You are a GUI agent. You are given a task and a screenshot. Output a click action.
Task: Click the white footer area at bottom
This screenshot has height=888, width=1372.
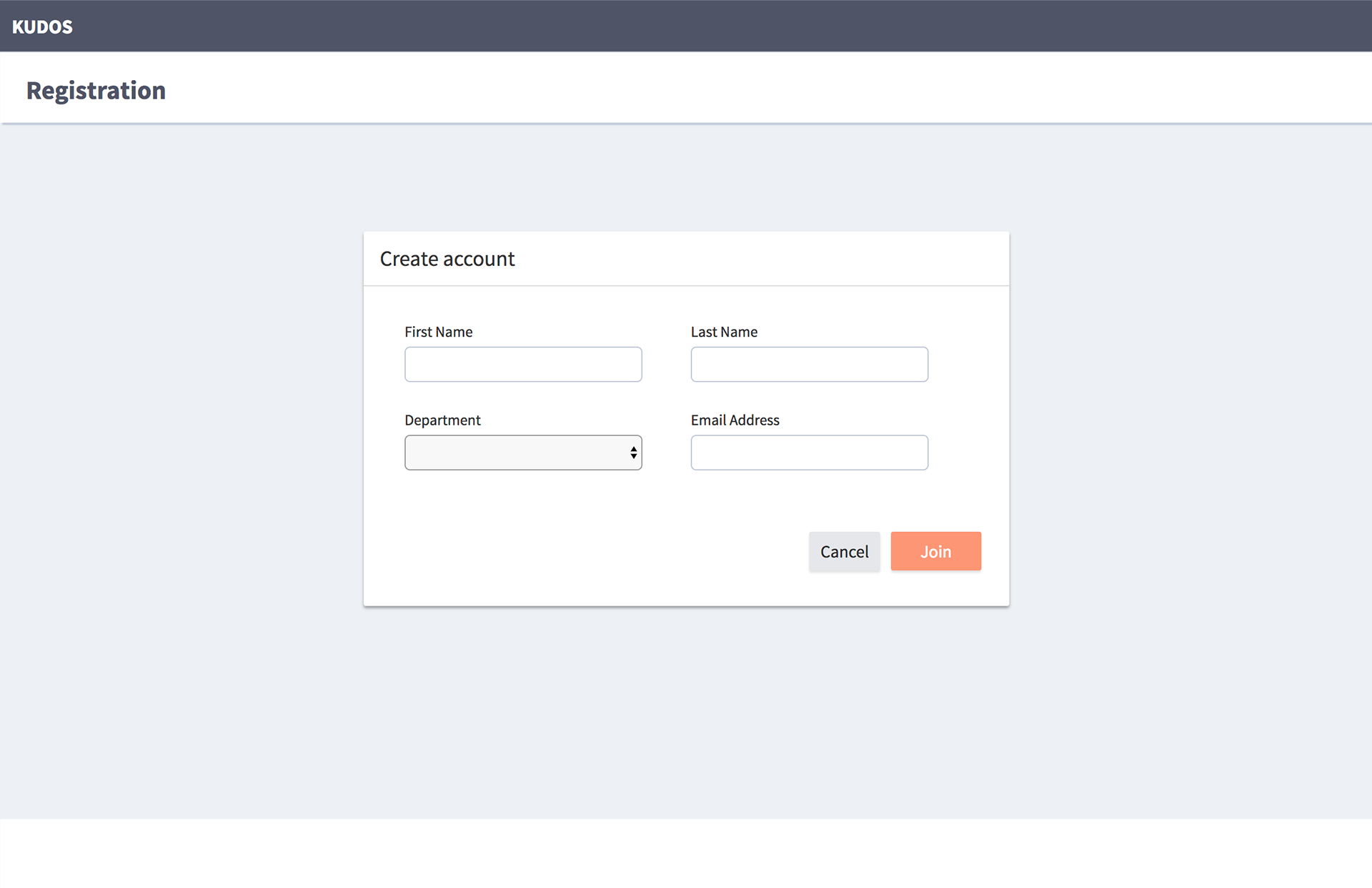coord(686,854)
